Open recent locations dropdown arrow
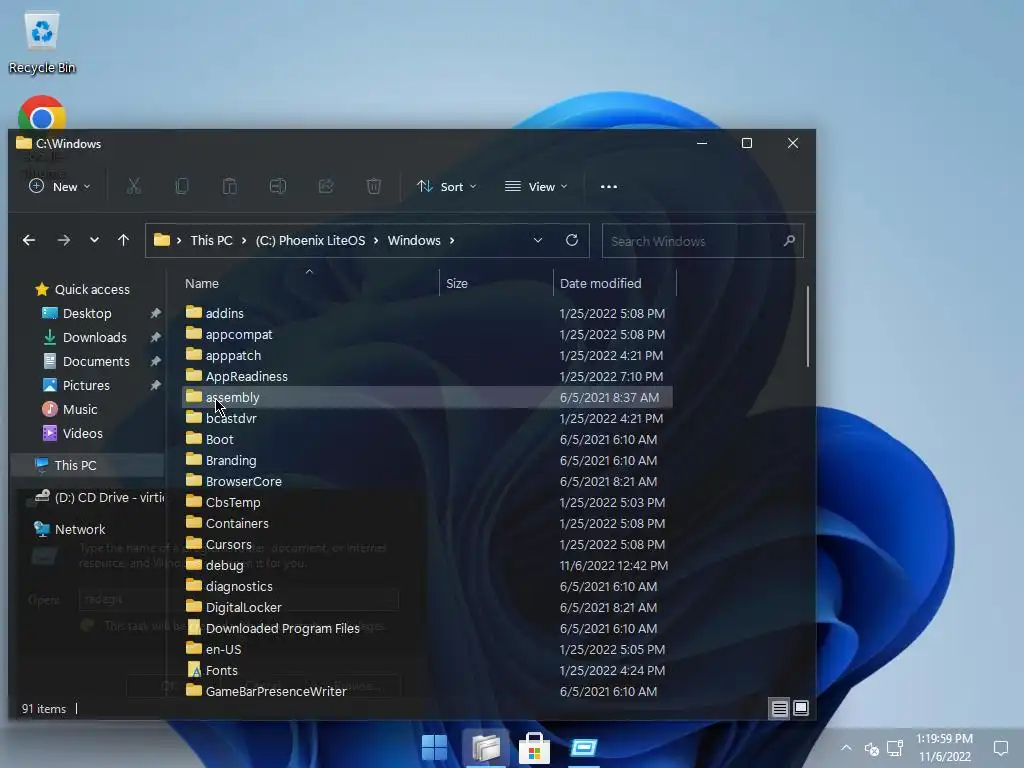 95,240
